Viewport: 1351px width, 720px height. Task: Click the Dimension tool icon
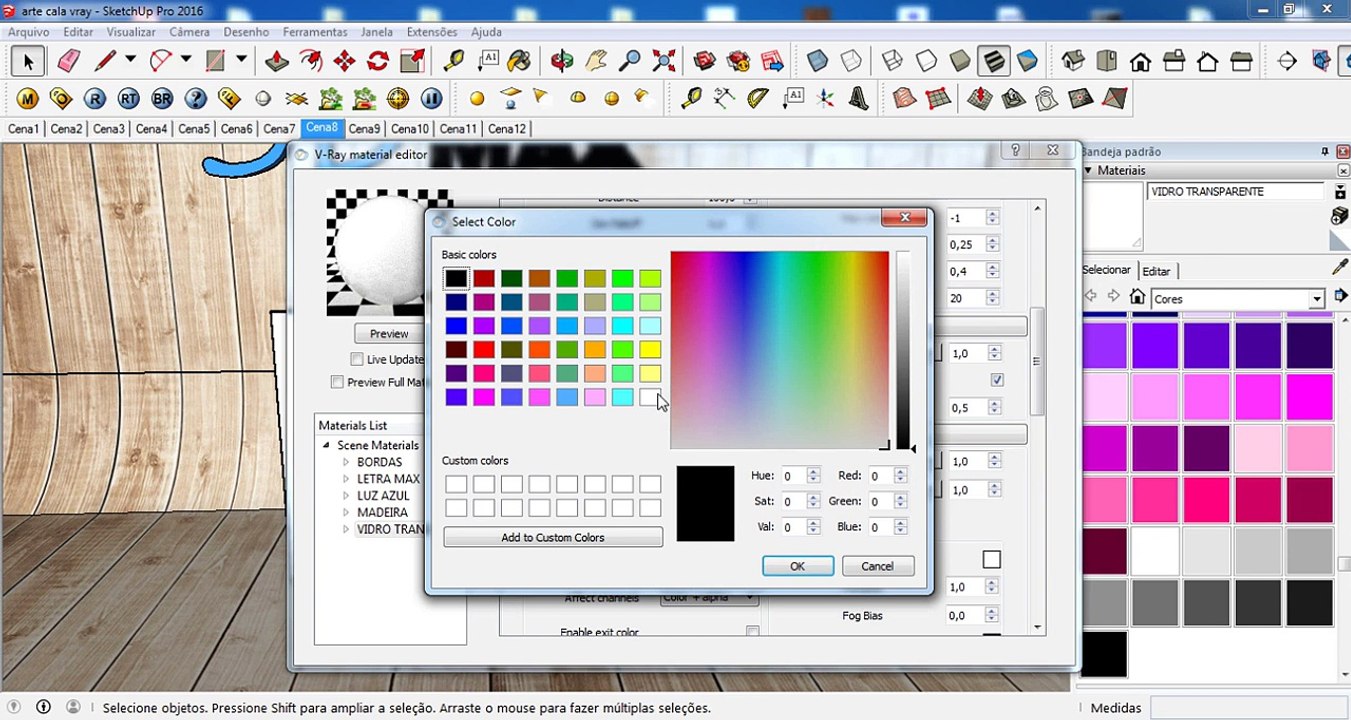pyautogui.click(x=724, y=99)
